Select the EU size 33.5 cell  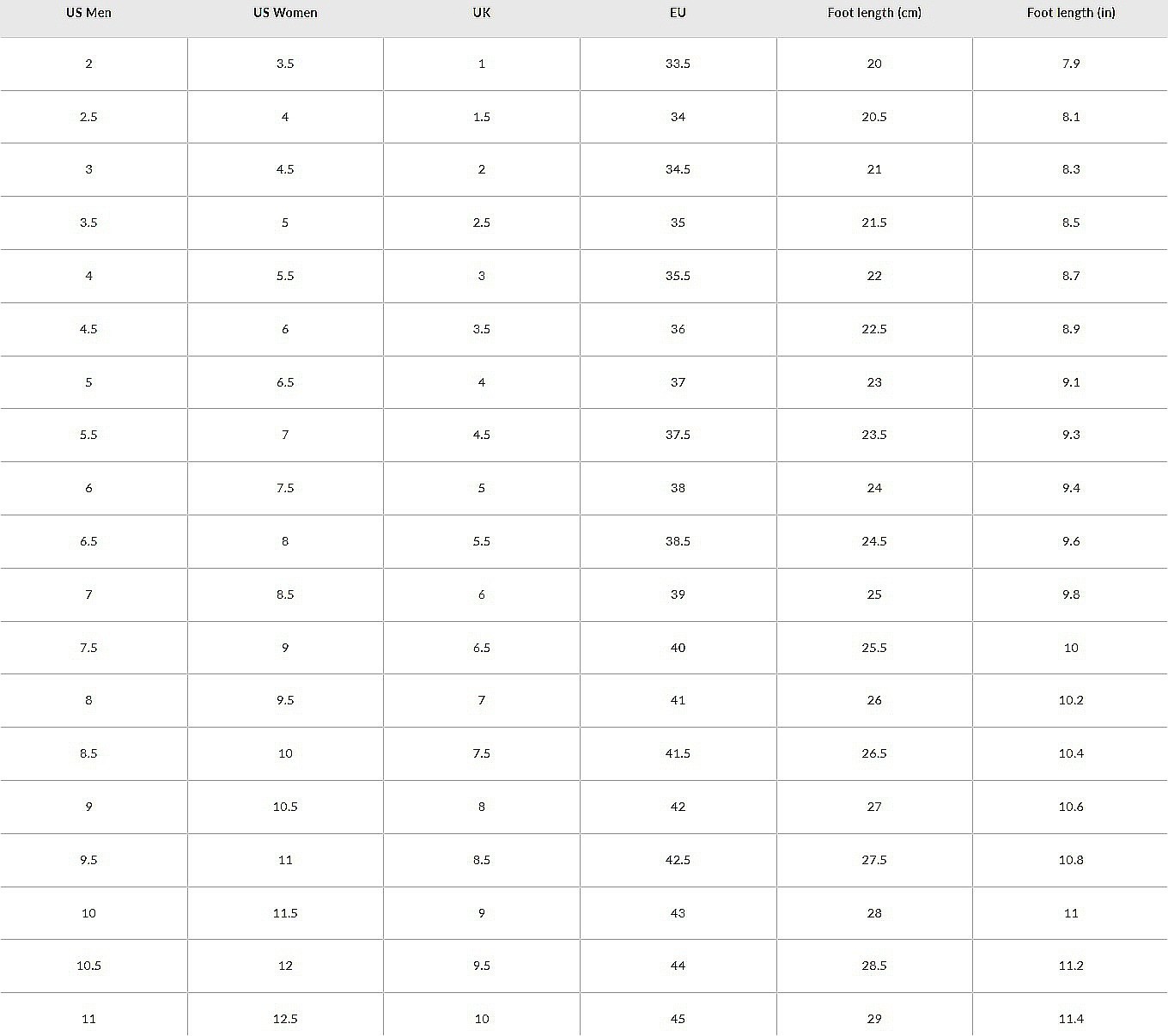(678, 64)
